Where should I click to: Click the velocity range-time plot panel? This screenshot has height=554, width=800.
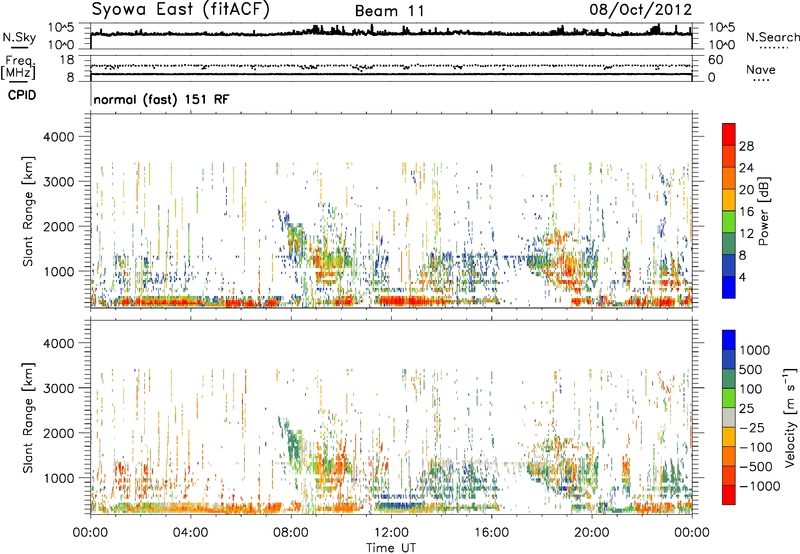click(x=391, y=417)
